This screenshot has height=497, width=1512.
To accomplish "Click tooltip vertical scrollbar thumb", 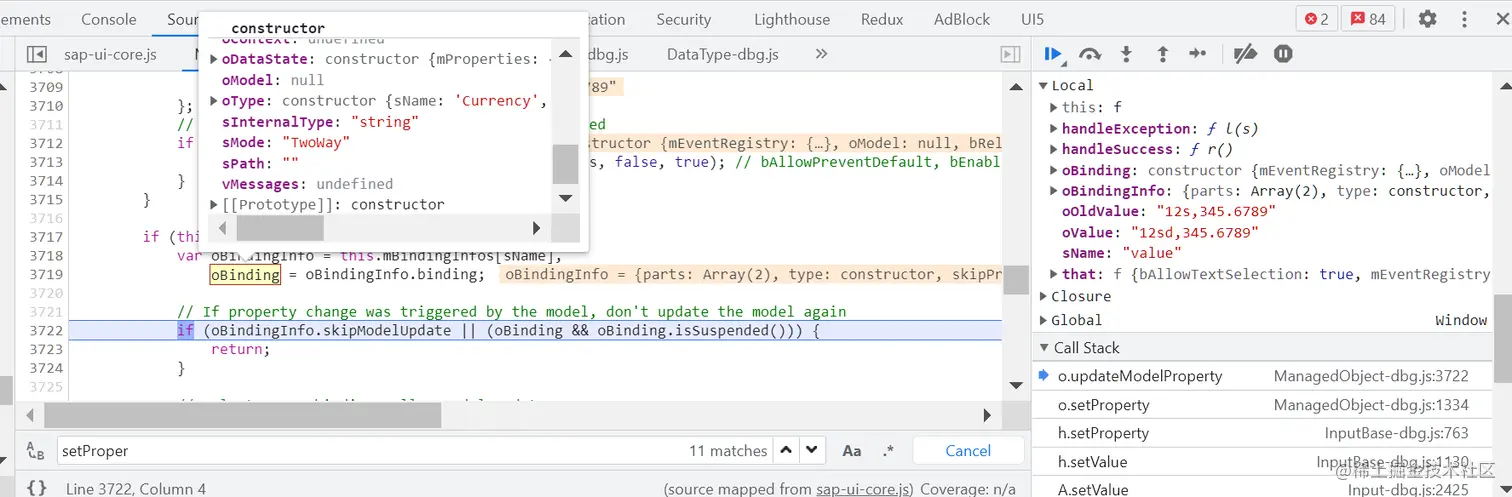I will point(565,165).
